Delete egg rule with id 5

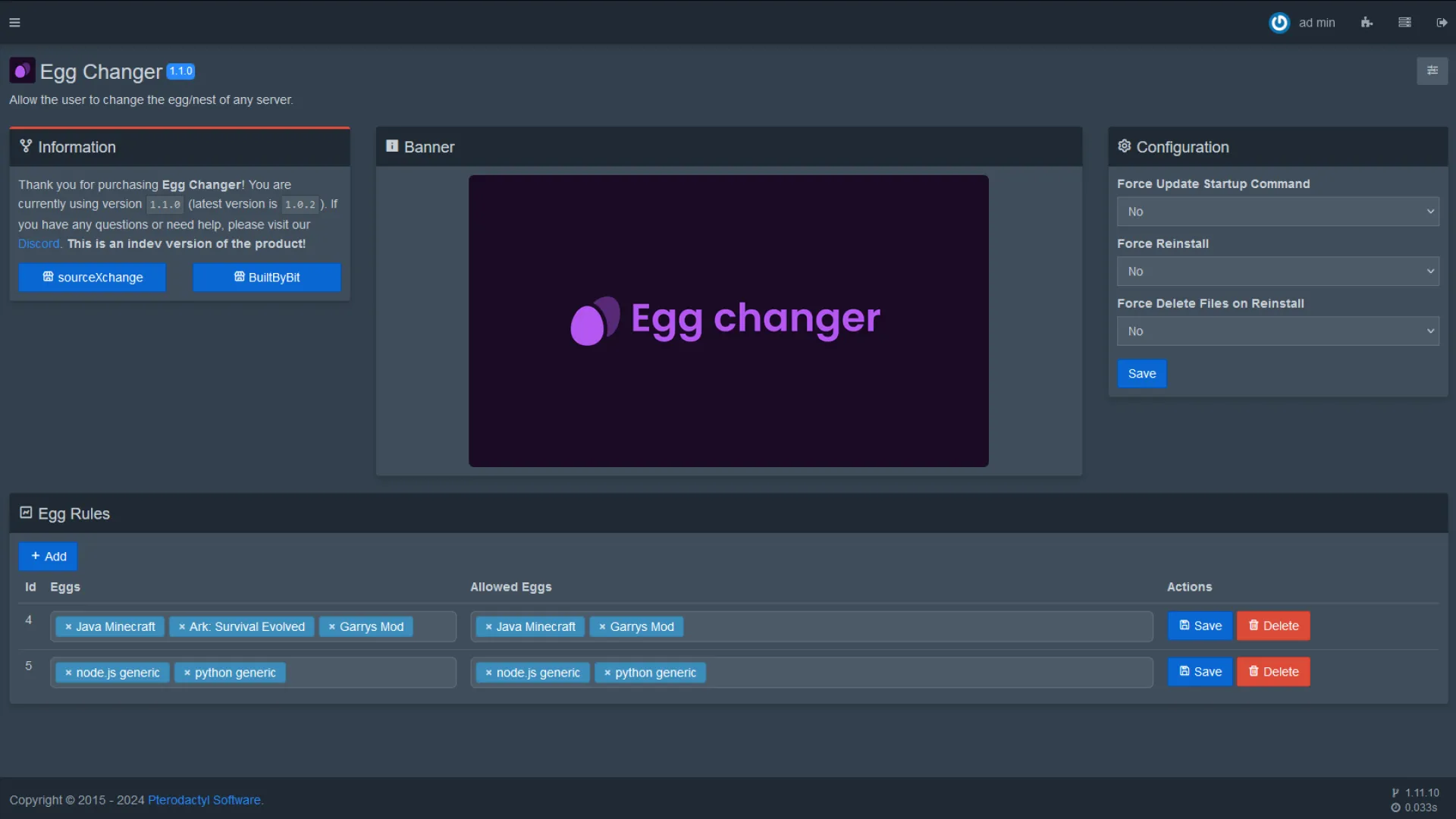coord(1272,672)
